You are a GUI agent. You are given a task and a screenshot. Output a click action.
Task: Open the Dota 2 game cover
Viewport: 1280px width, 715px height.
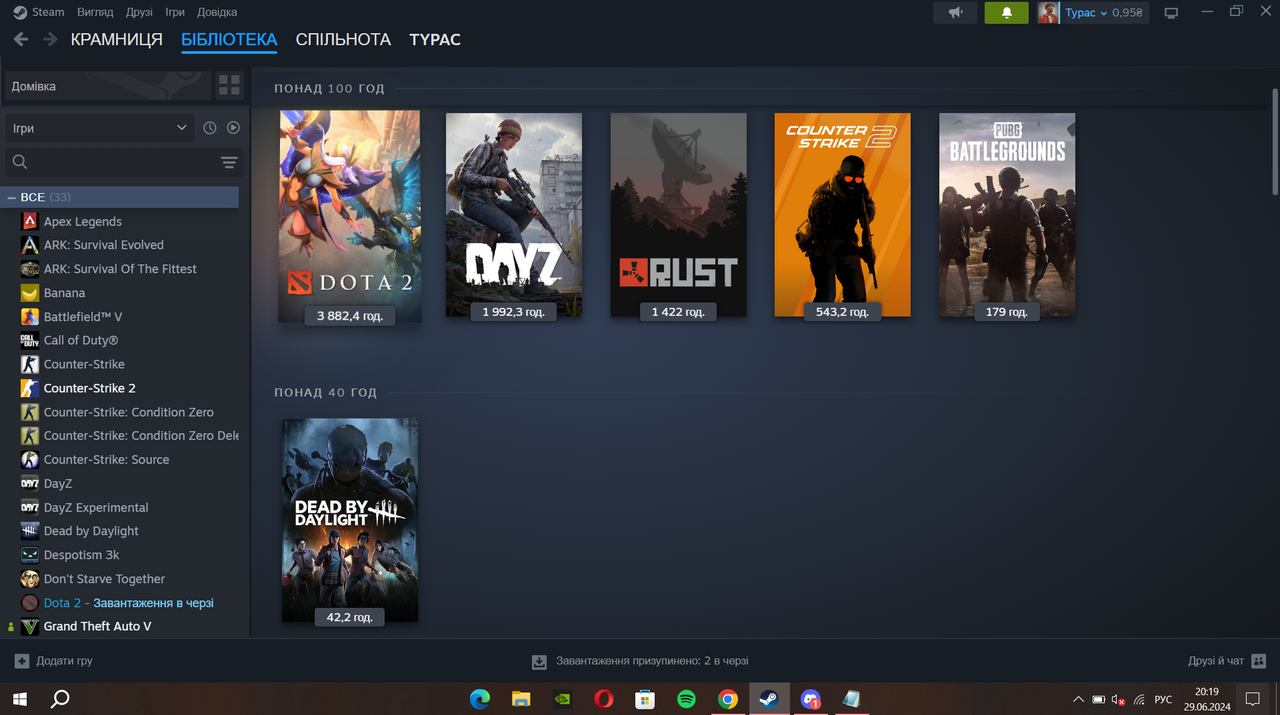click(350, 216)
